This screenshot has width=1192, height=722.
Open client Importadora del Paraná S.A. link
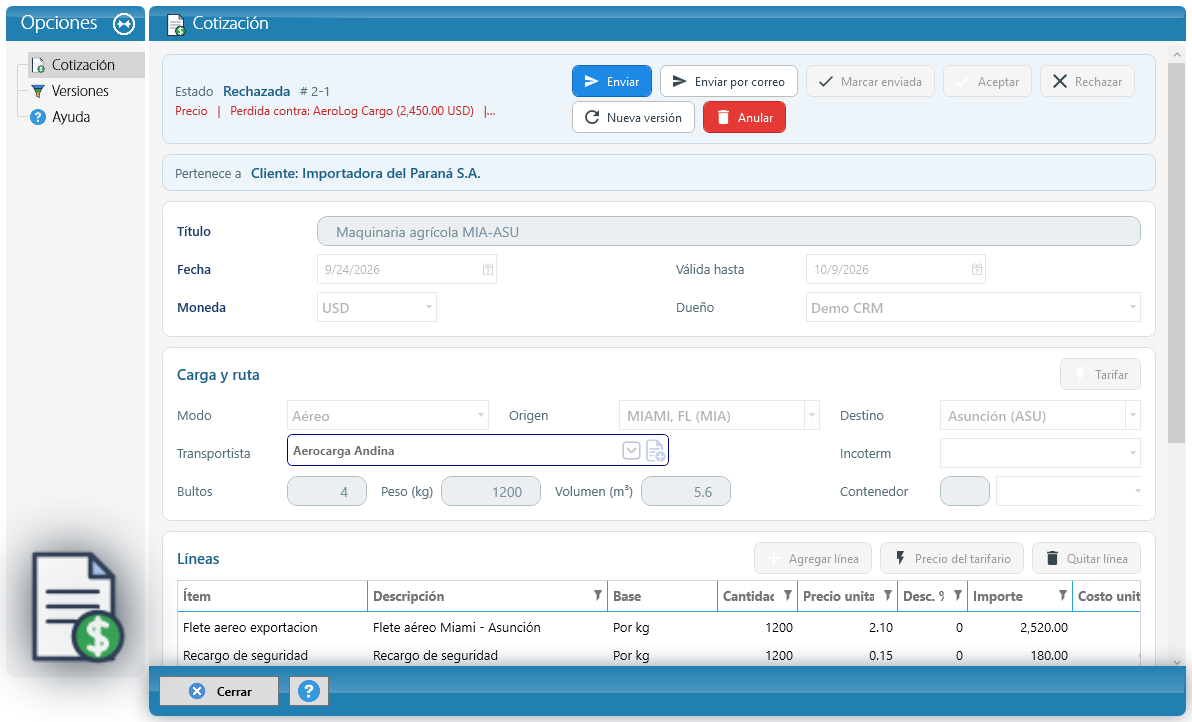click(366, 174)
